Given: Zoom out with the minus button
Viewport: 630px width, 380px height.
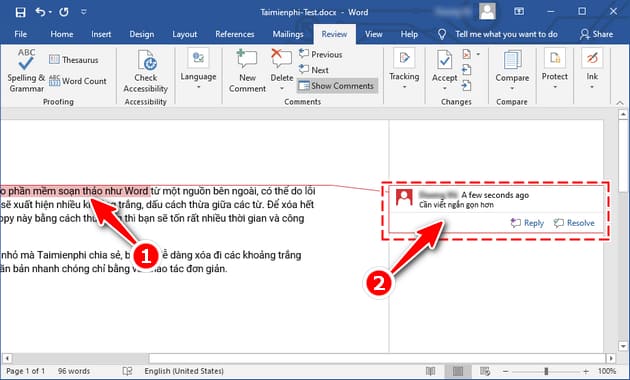Looking at the screenshot, I should (x=506, y=372).
